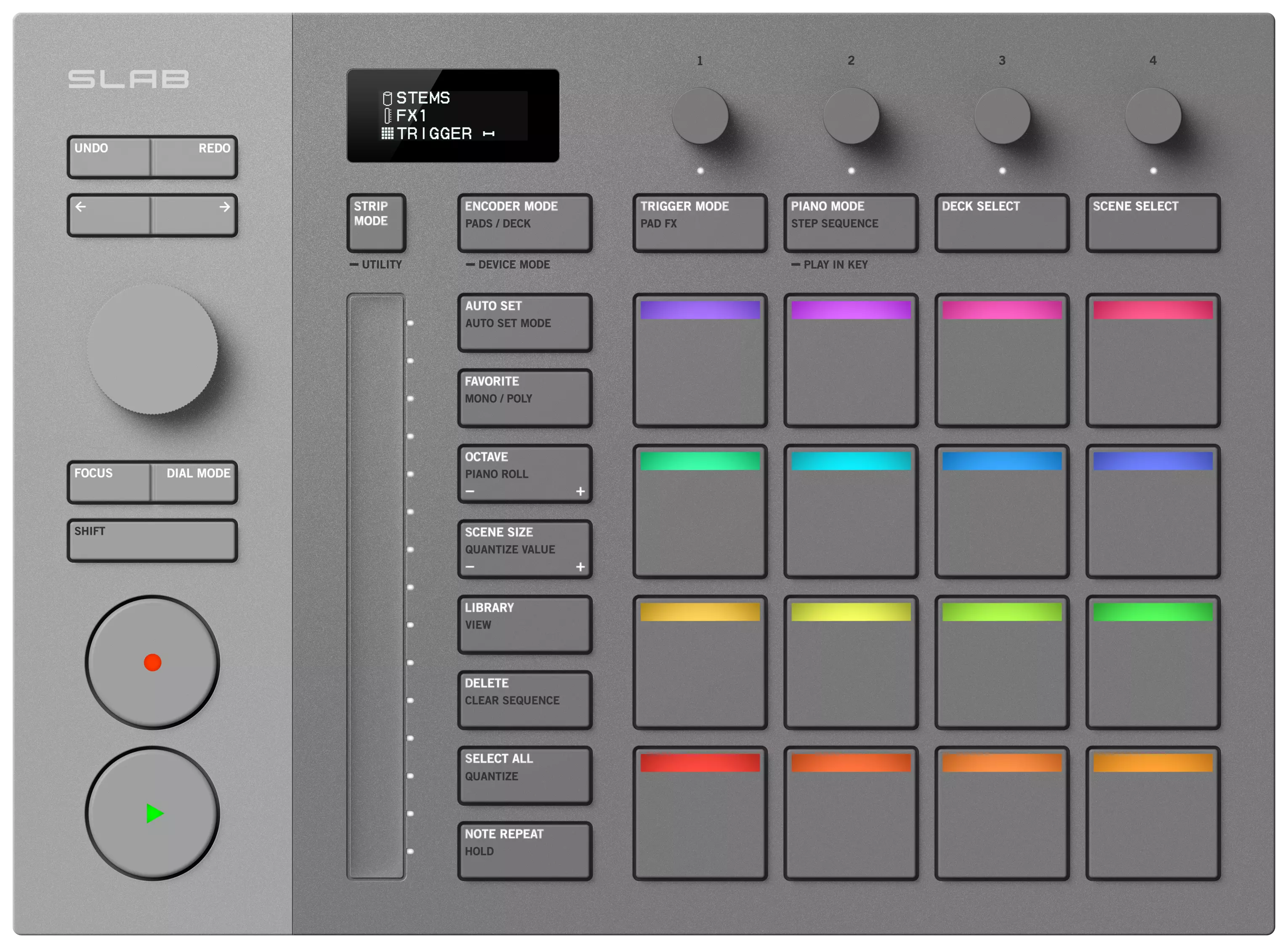Click the DELETE button

tap(524, 700)
